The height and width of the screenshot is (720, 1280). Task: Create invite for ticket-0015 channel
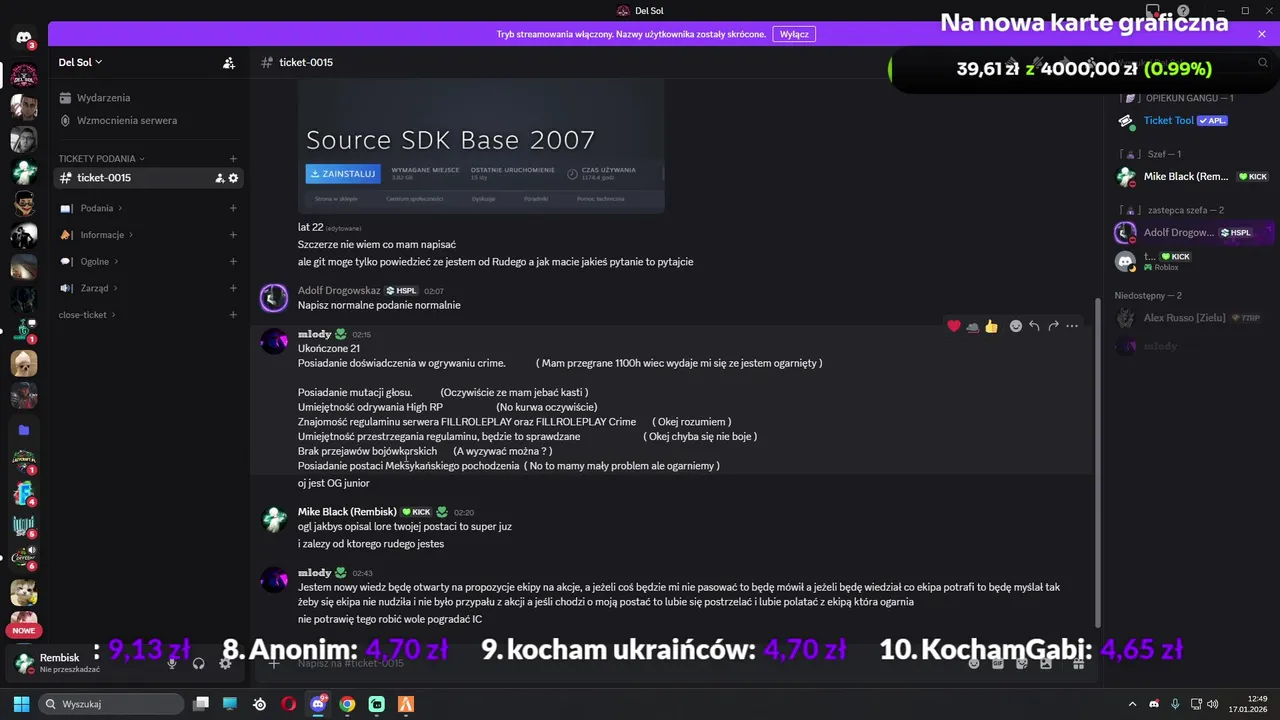(219, 178)
